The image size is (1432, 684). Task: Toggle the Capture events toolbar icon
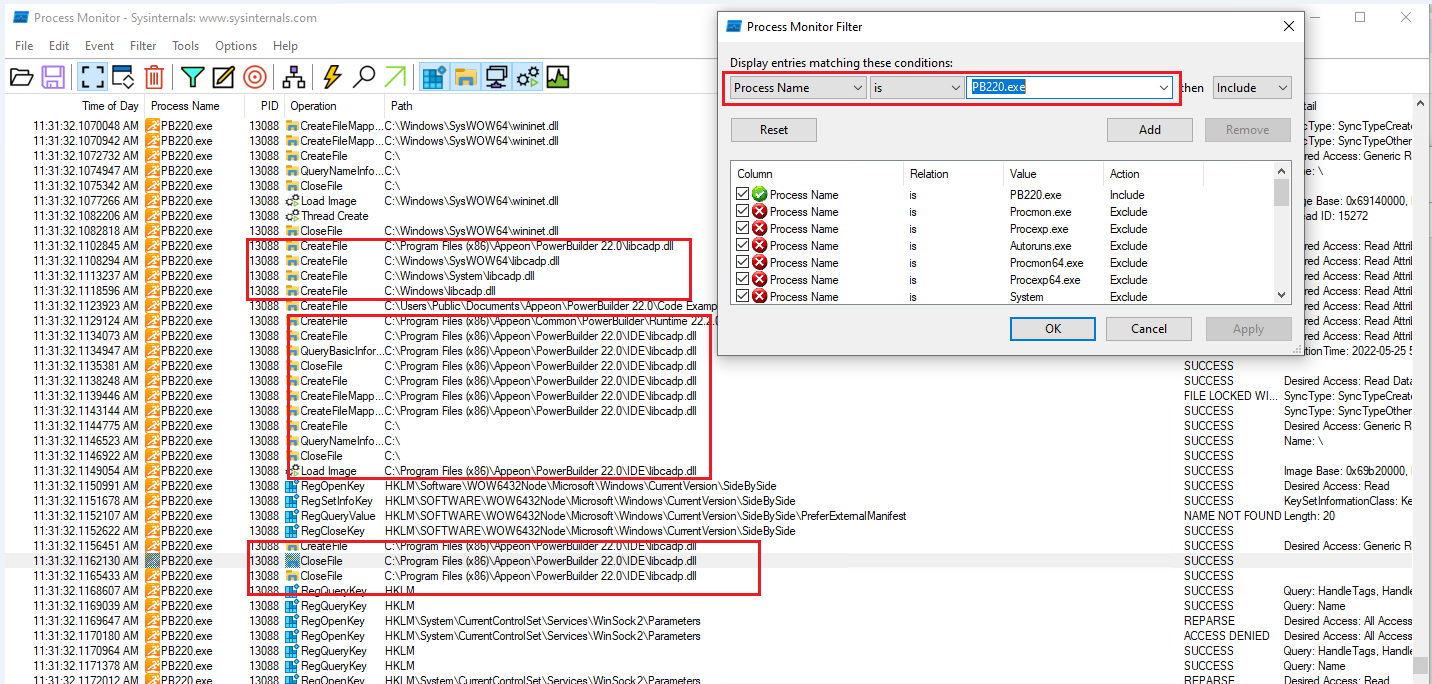click(x=92, y=76)
